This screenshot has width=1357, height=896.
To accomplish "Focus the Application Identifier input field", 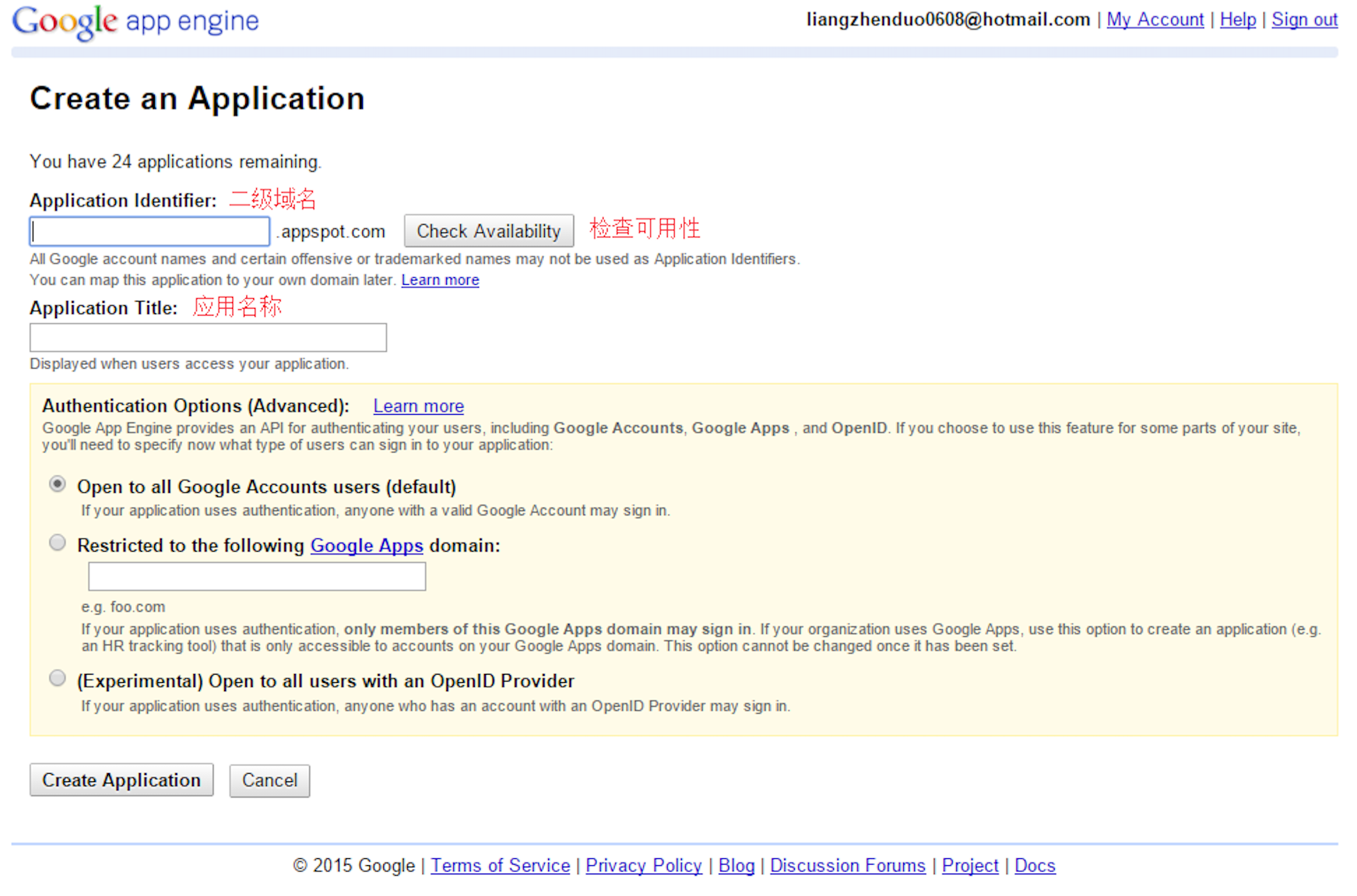I will tap(150, 231).
